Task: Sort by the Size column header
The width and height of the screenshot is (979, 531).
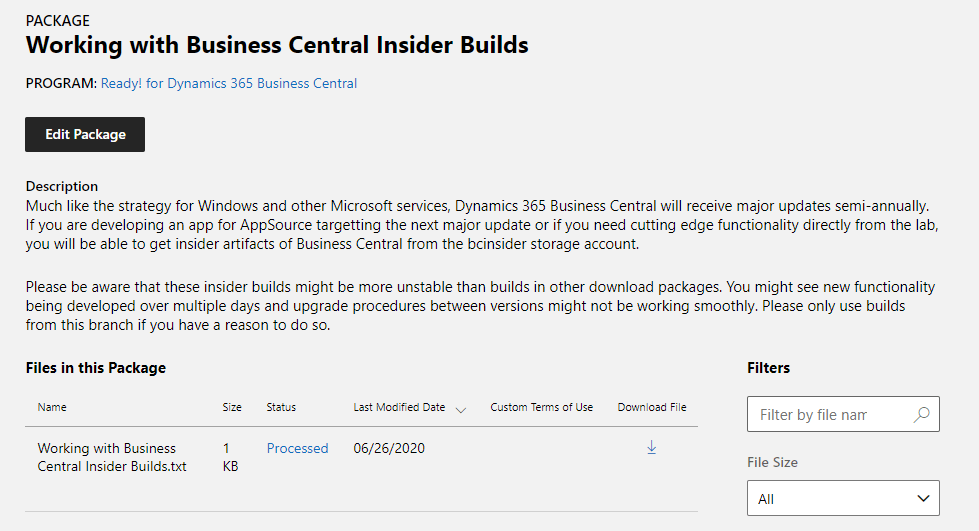Action: pyautogui.click(x=232, y=407)
